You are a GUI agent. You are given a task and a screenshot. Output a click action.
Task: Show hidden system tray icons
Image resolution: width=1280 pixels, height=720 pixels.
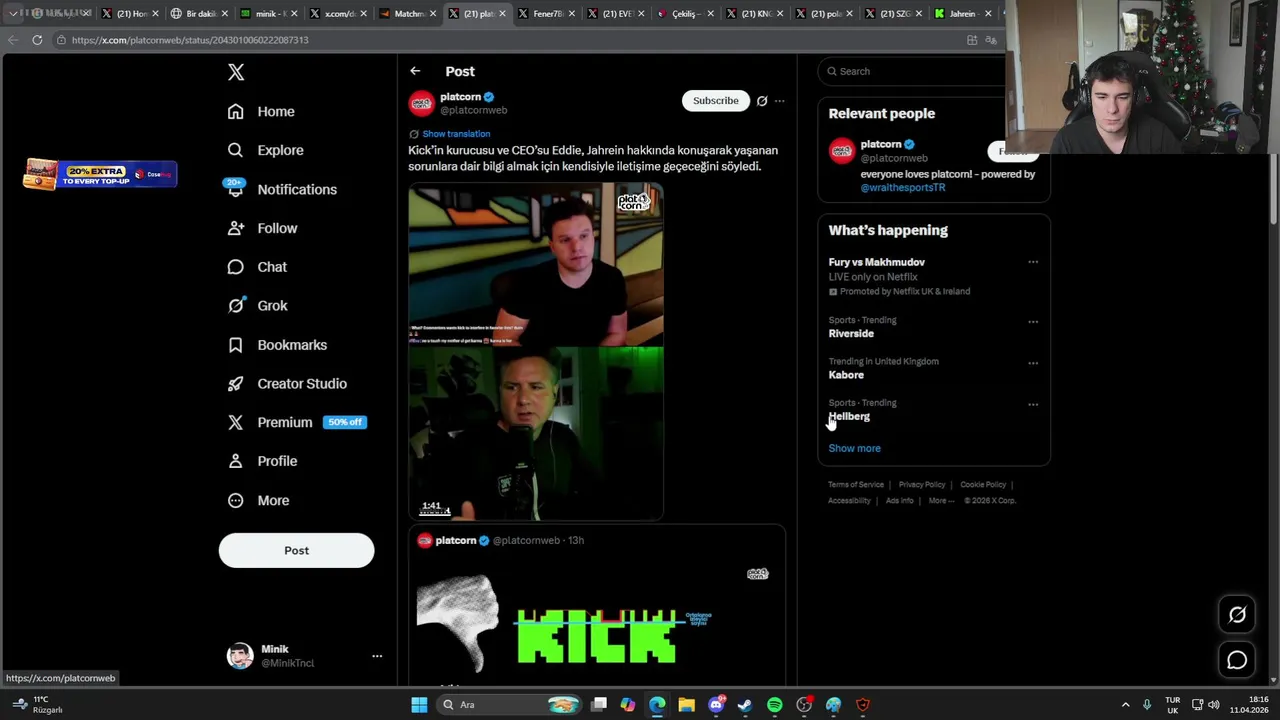(1125, 705)
